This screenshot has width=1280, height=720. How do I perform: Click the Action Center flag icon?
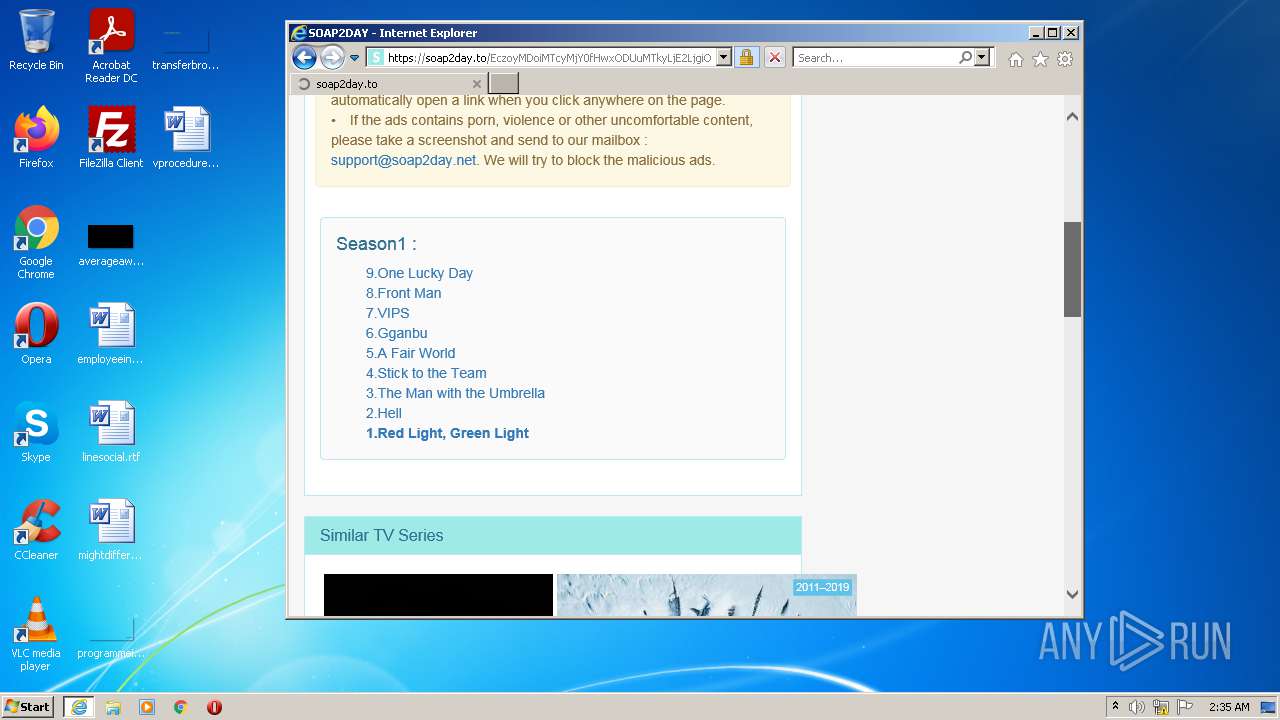1184,707
